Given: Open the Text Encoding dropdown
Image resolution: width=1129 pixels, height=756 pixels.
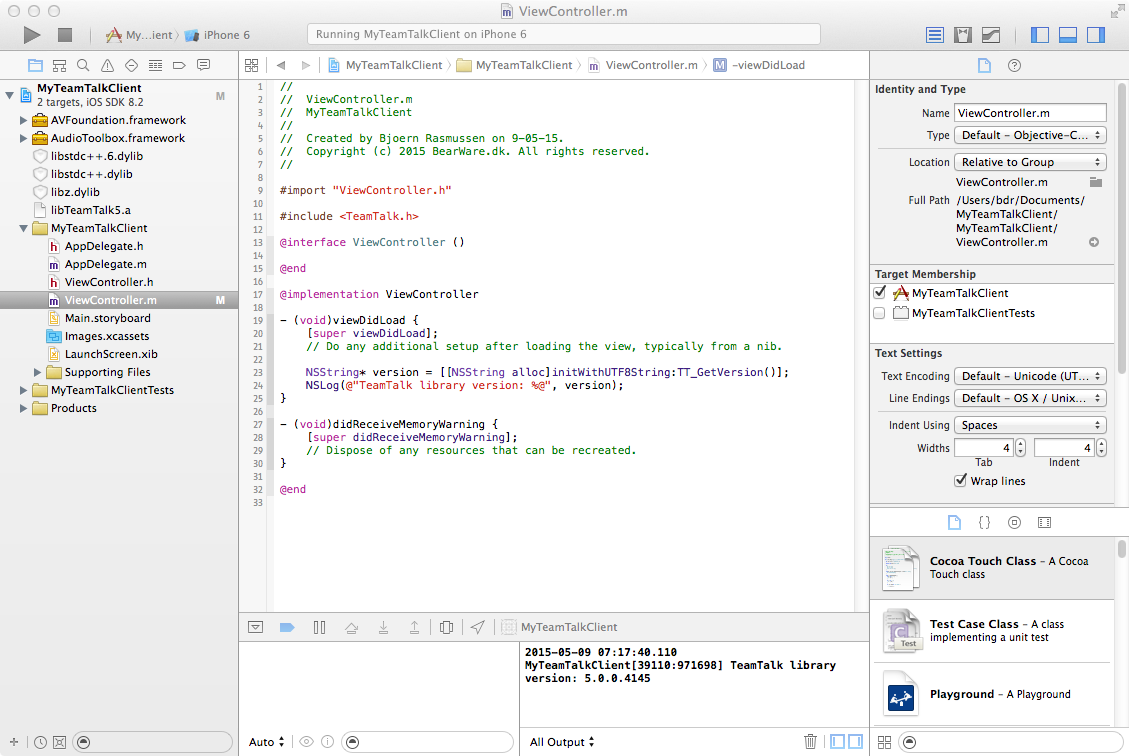Looking at the screenshot, I should [x=1030, y=376].
